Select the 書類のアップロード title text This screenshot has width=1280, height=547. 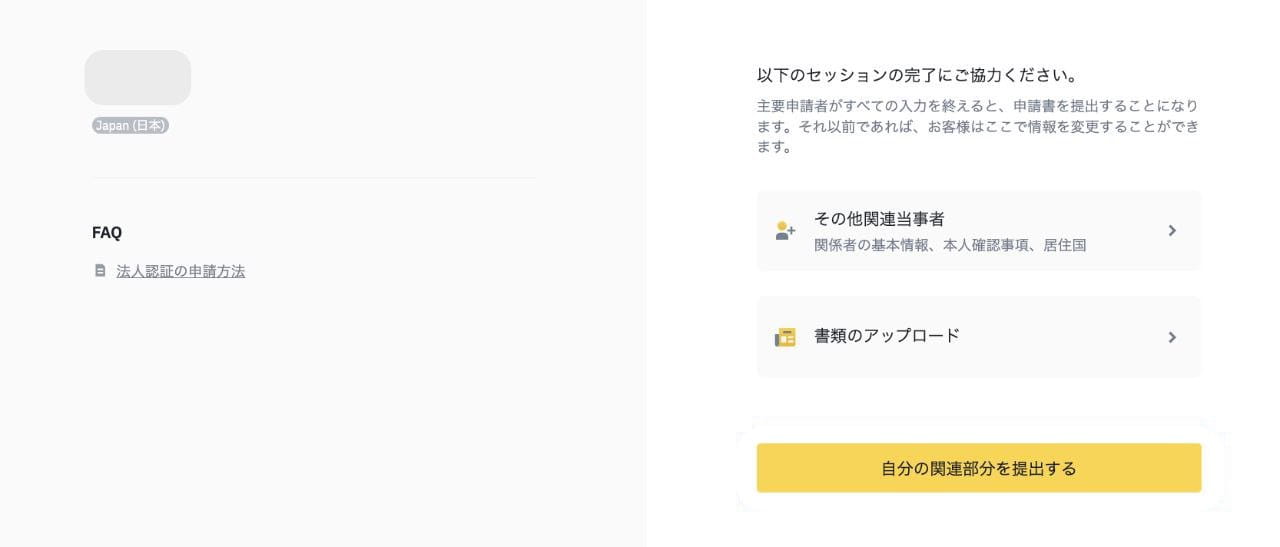(886, 336)
